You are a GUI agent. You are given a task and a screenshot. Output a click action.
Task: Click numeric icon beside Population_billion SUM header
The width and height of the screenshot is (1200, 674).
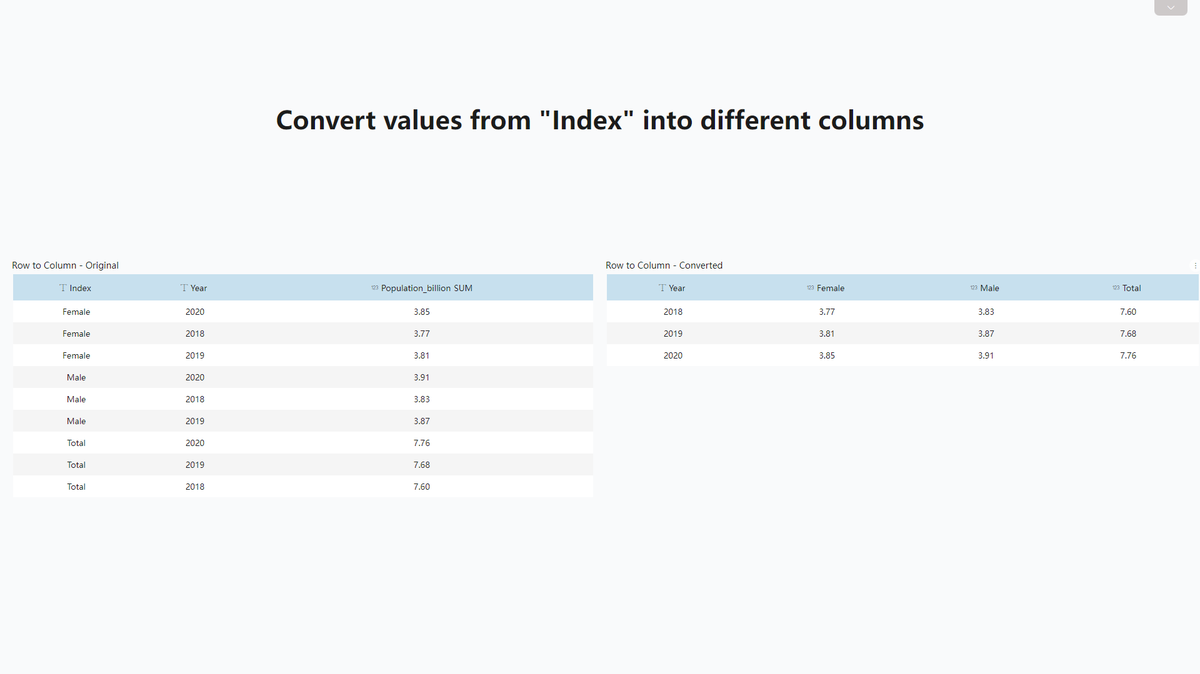[375, 288]
